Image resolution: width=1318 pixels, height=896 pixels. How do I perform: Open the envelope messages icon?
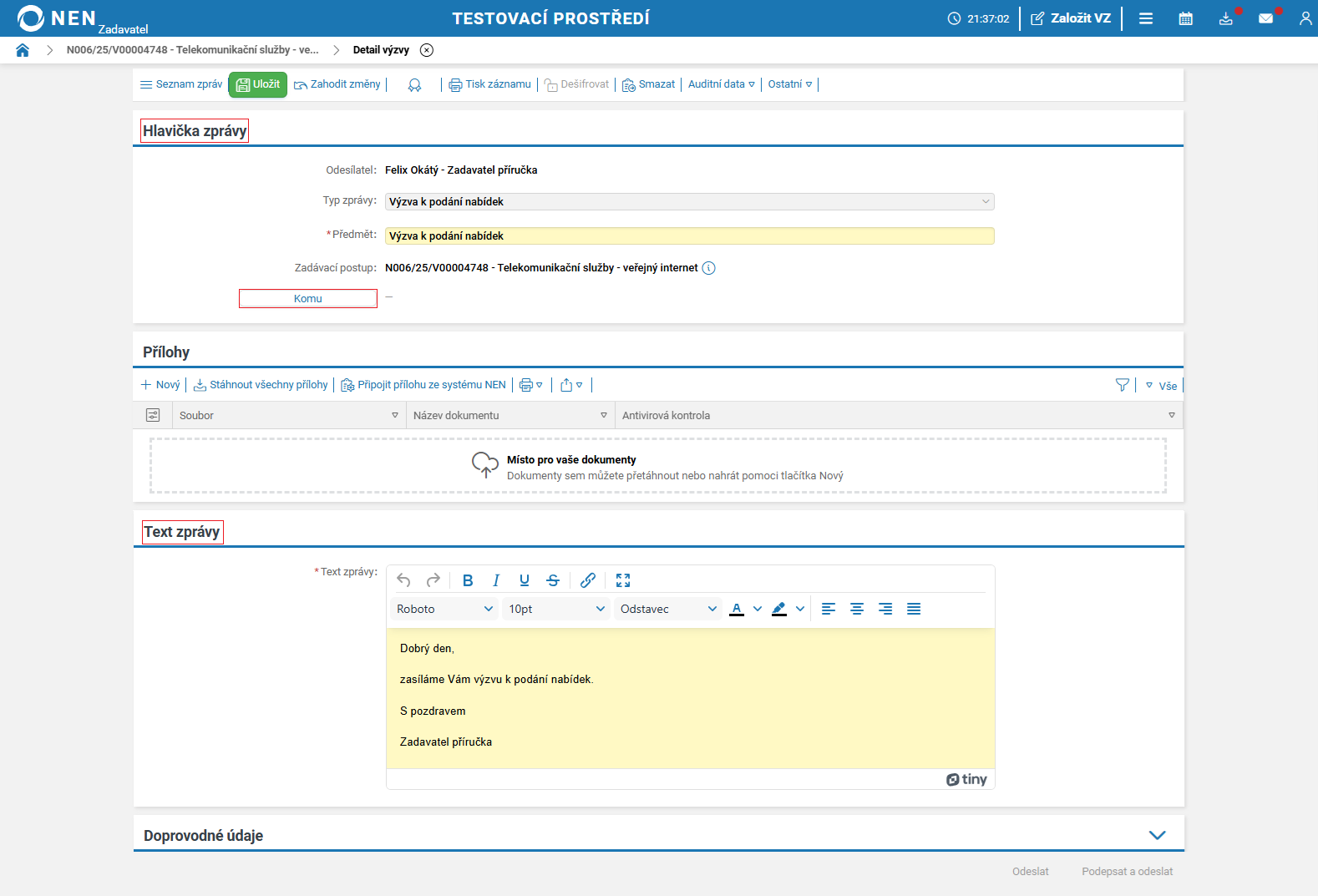[1266, 18]
